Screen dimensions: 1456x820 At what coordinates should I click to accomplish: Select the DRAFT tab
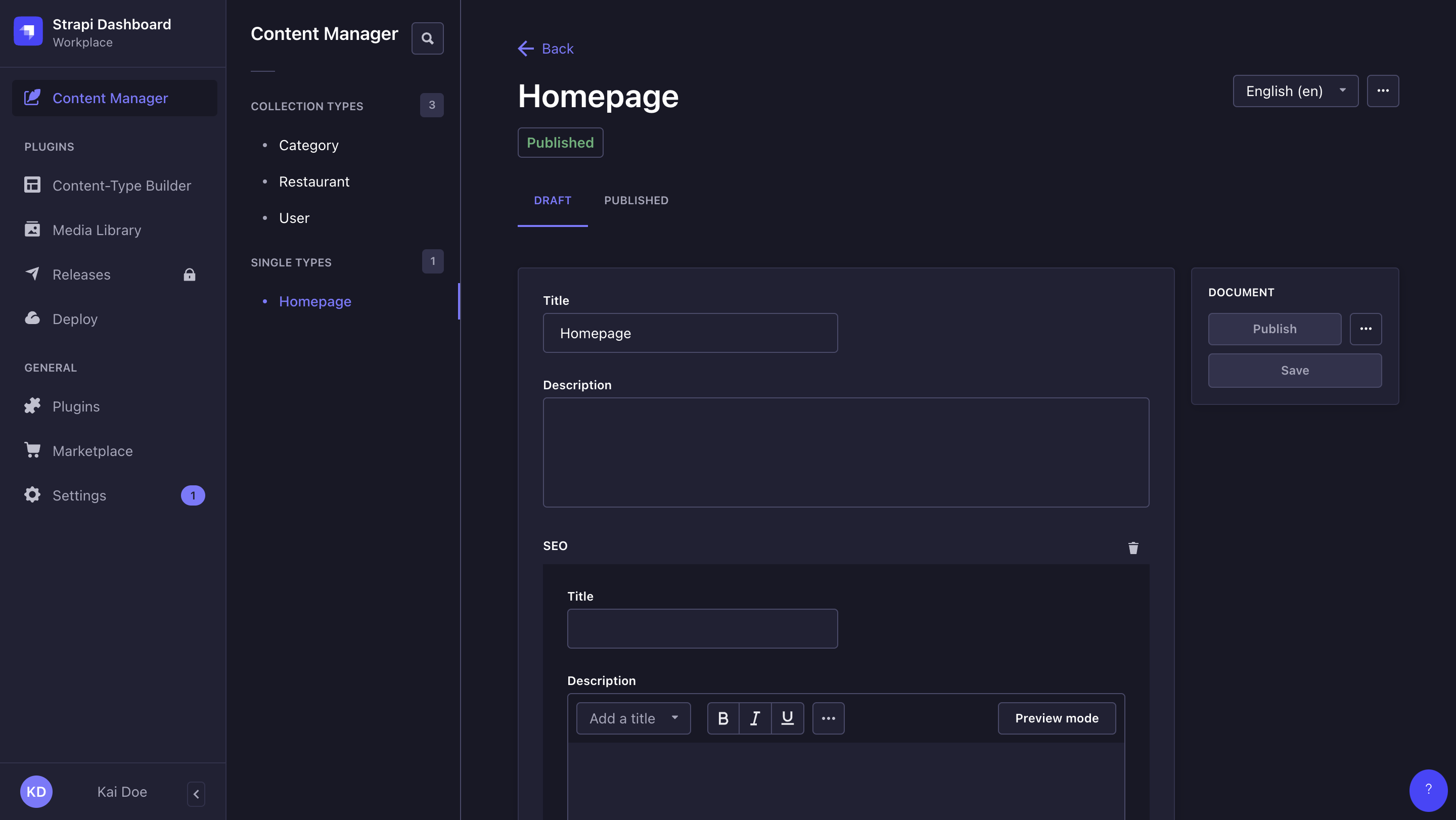coord(552,201)
